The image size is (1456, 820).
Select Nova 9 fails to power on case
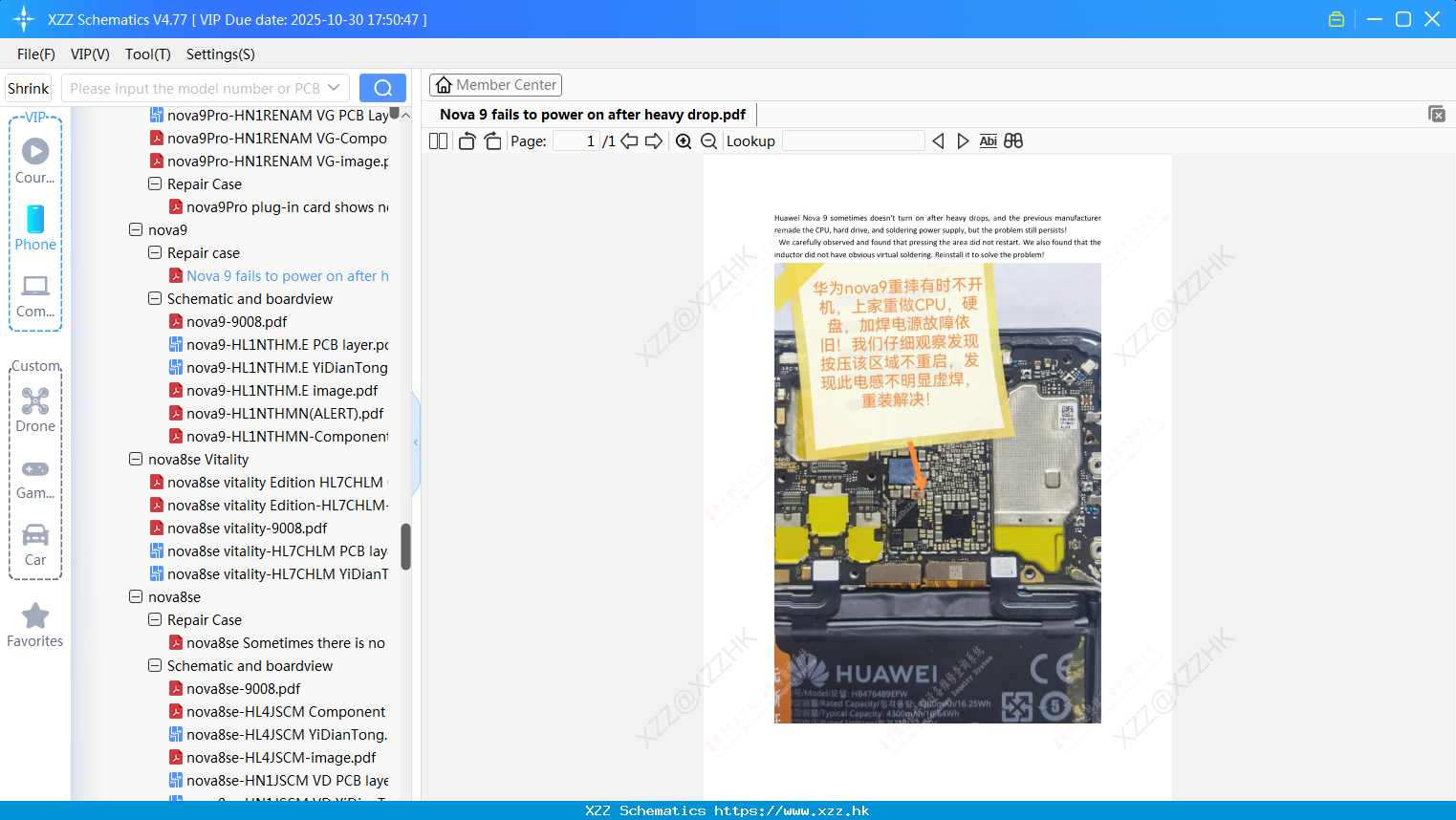coord(287,276)
